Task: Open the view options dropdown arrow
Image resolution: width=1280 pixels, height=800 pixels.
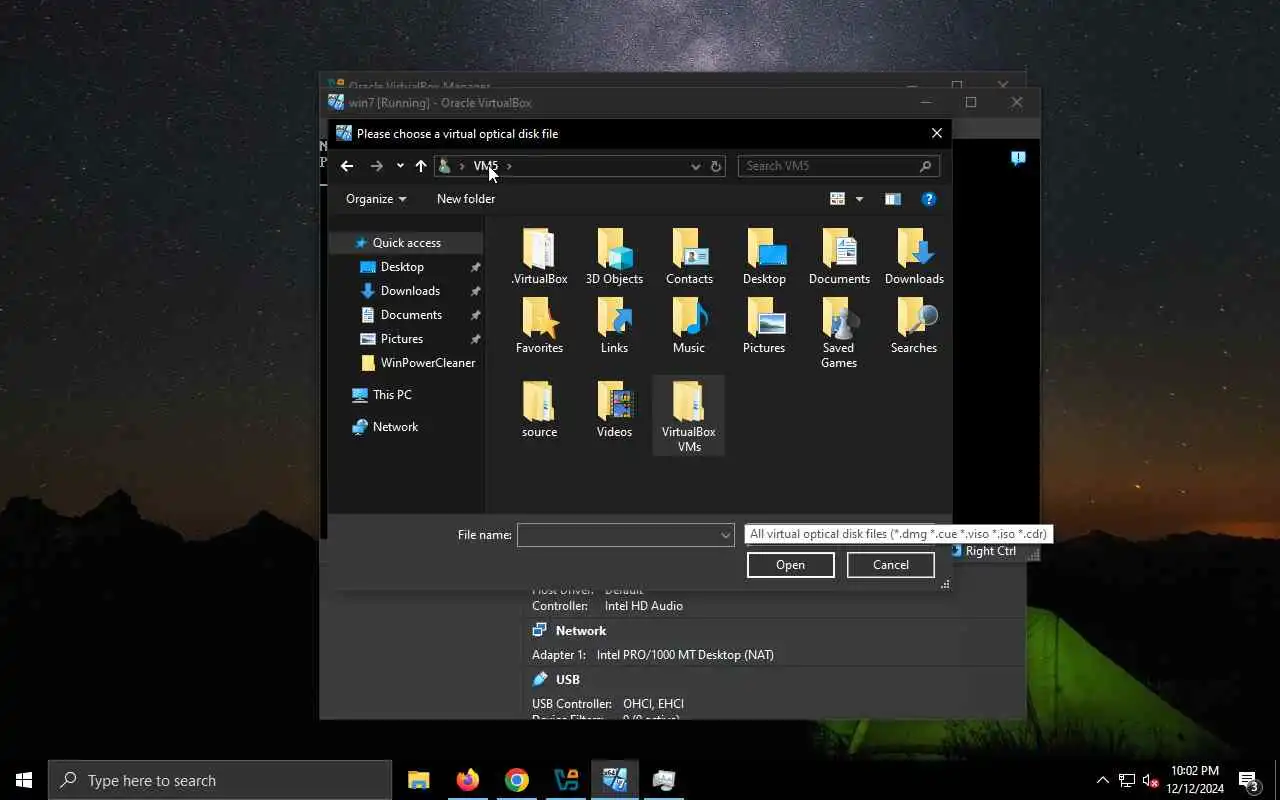Action: click(859, 199)
